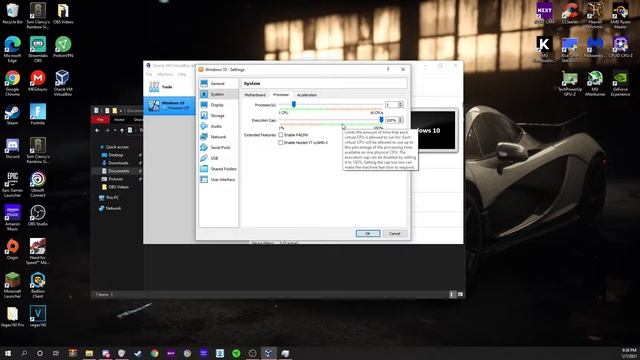This screenshot has height=360, width=640.
Task: Open Shared Folders settings category
Action: (218, 169)
